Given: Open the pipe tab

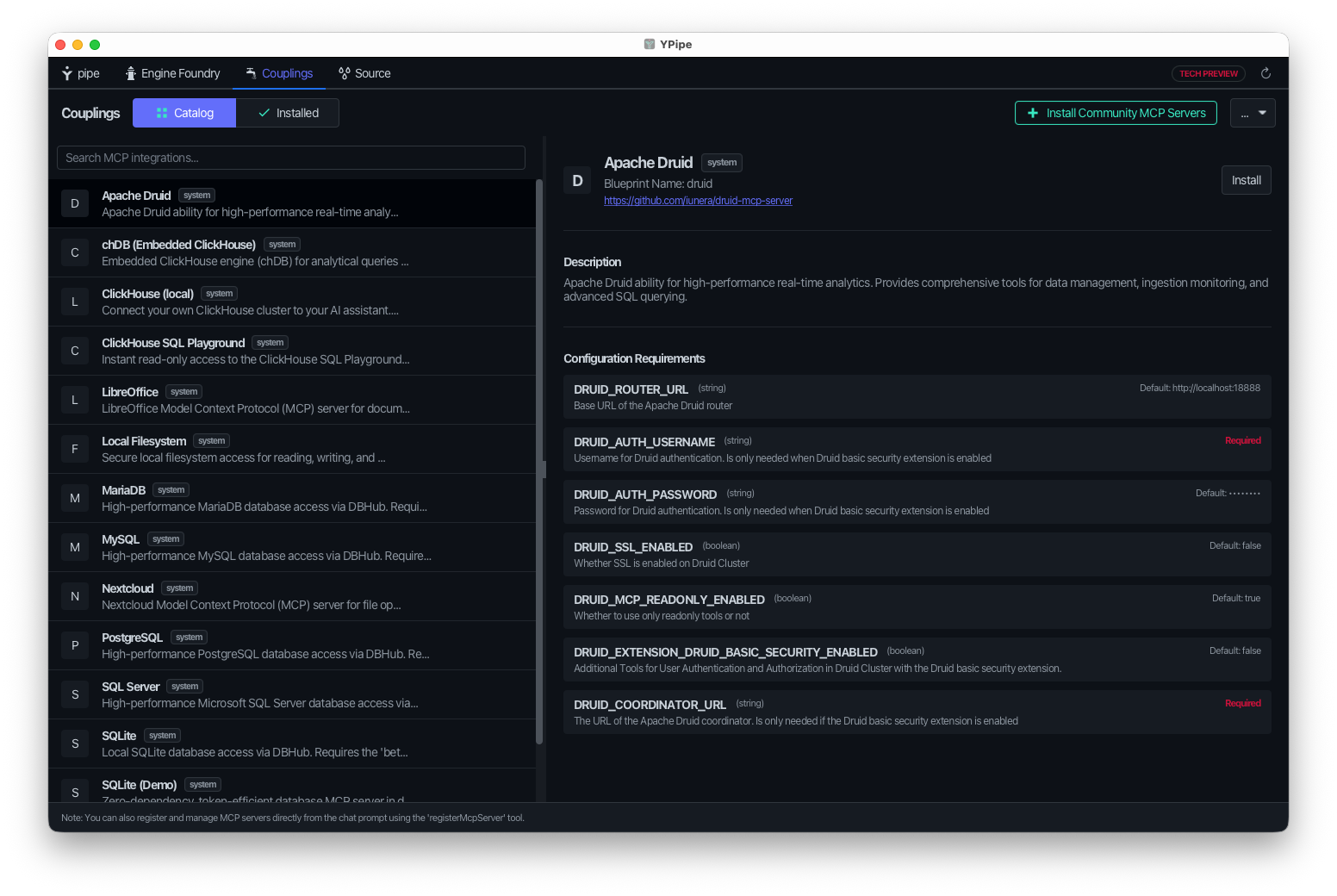Looking at the screenshot, I should point(80,73).
